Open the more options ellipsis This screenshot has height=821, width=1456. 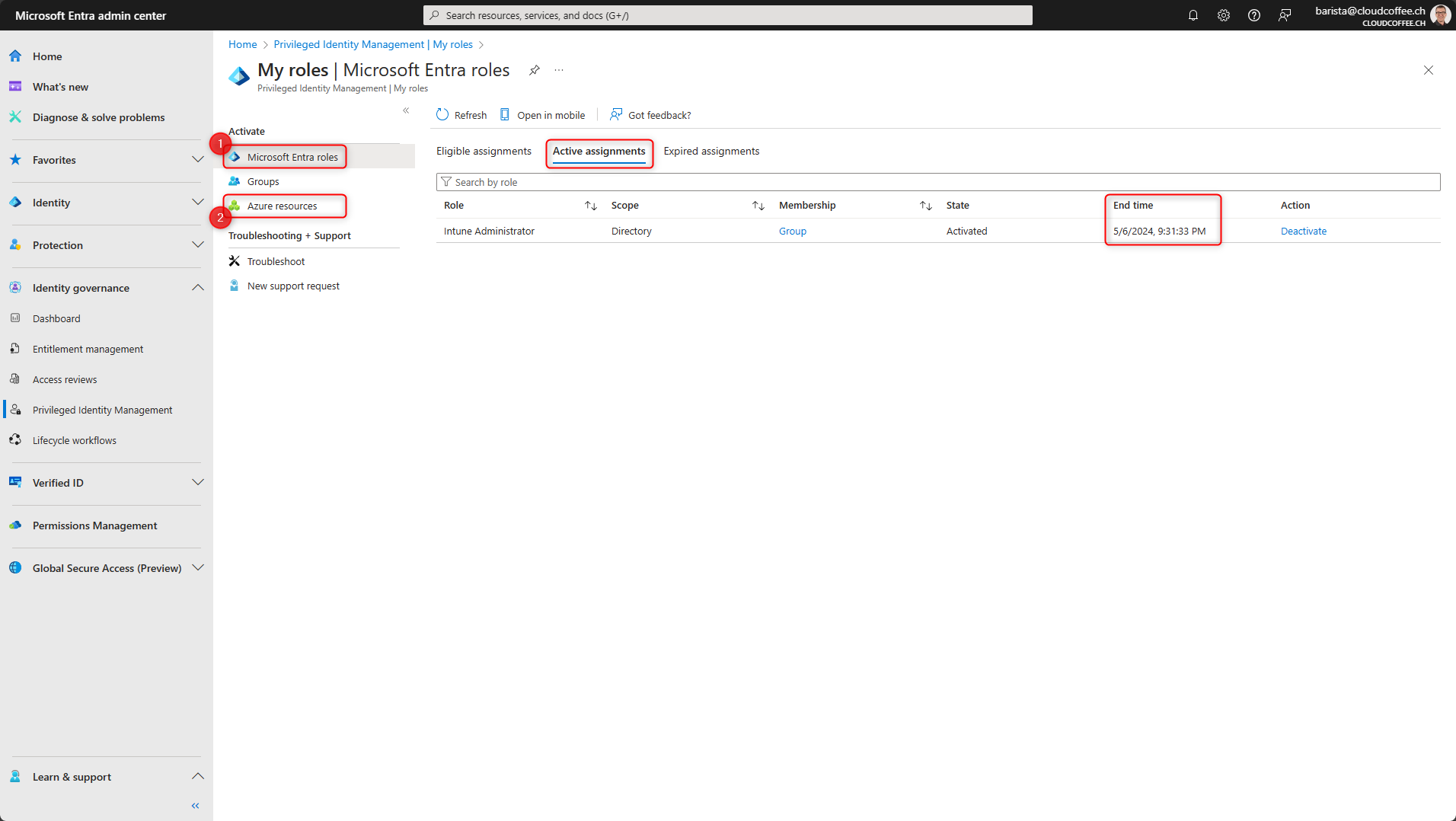[x=559, y=70]
